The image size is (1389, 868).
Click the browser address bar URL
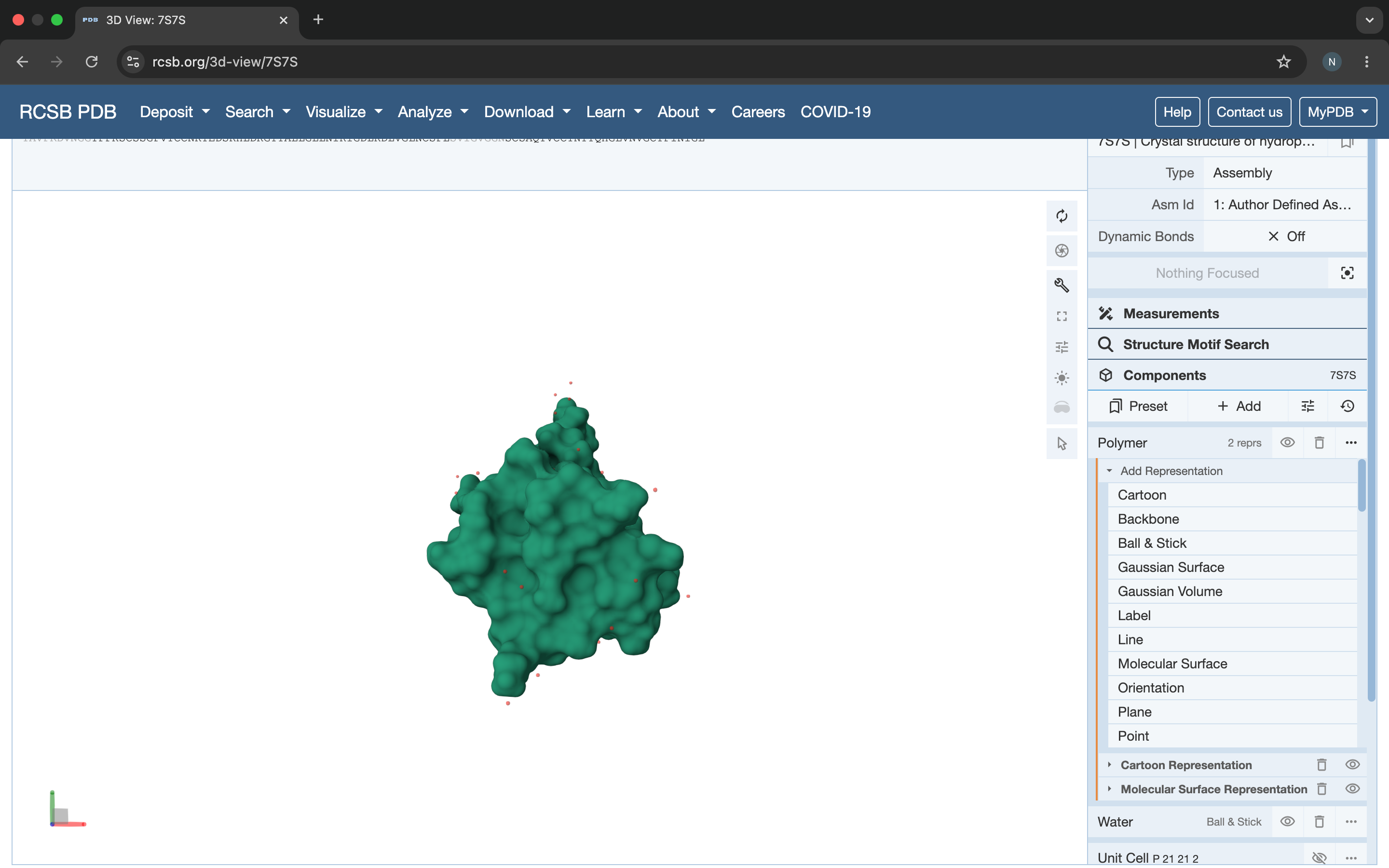224,61
